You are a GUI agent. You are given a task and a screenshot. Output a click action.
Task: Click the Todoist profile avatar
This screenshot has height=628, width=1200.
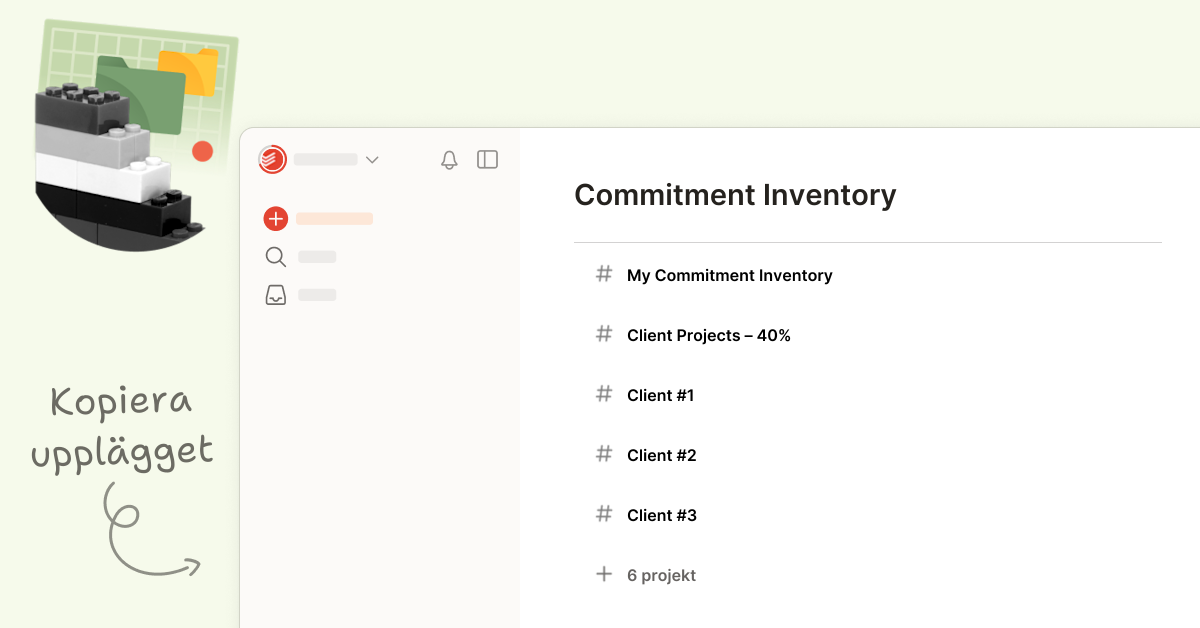point(272,159)
